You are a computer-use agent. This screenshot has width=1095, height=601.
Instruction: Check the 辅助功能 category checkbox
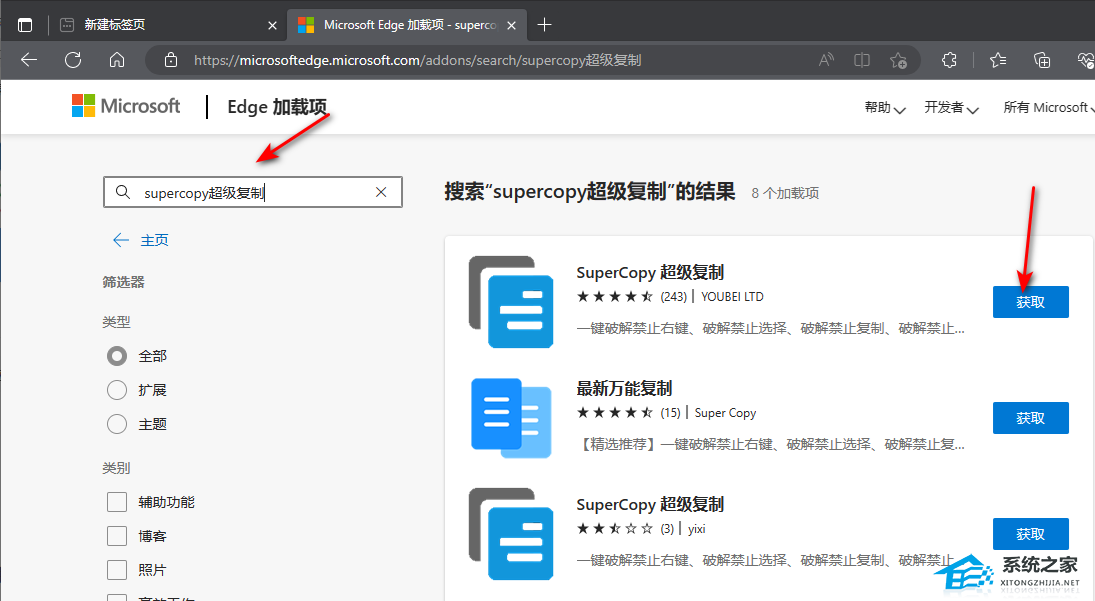coord(117,502)
